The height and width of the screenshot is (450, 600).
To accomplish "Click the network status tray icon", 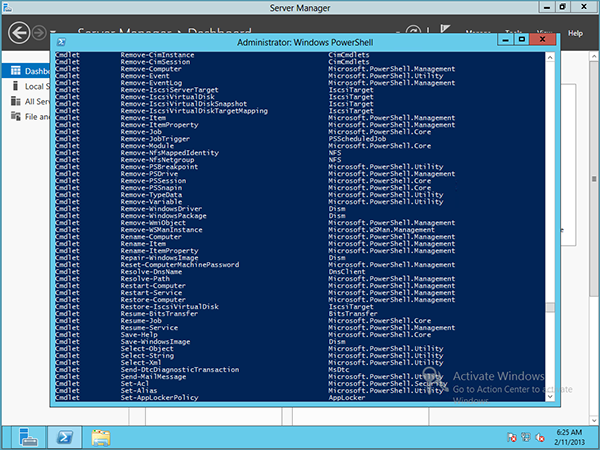I will coord(526,437).
